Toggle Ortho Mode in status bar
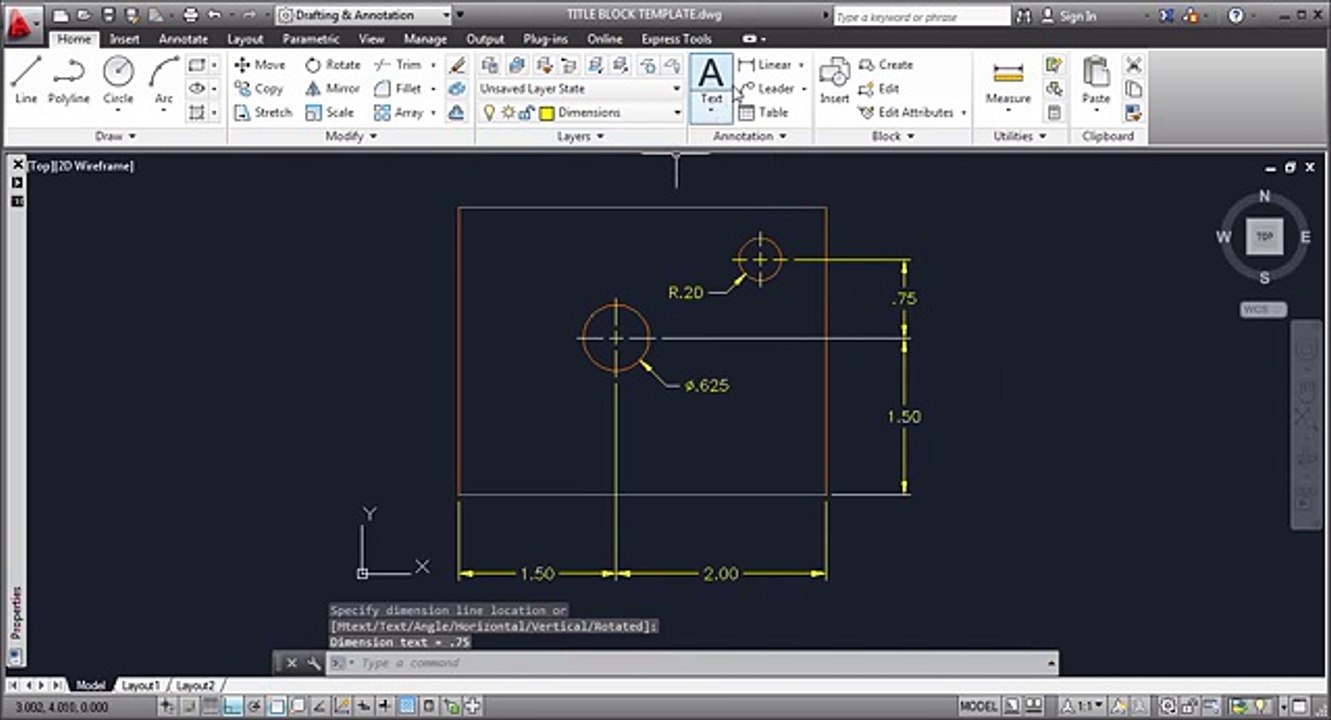 tap(232, 706)
